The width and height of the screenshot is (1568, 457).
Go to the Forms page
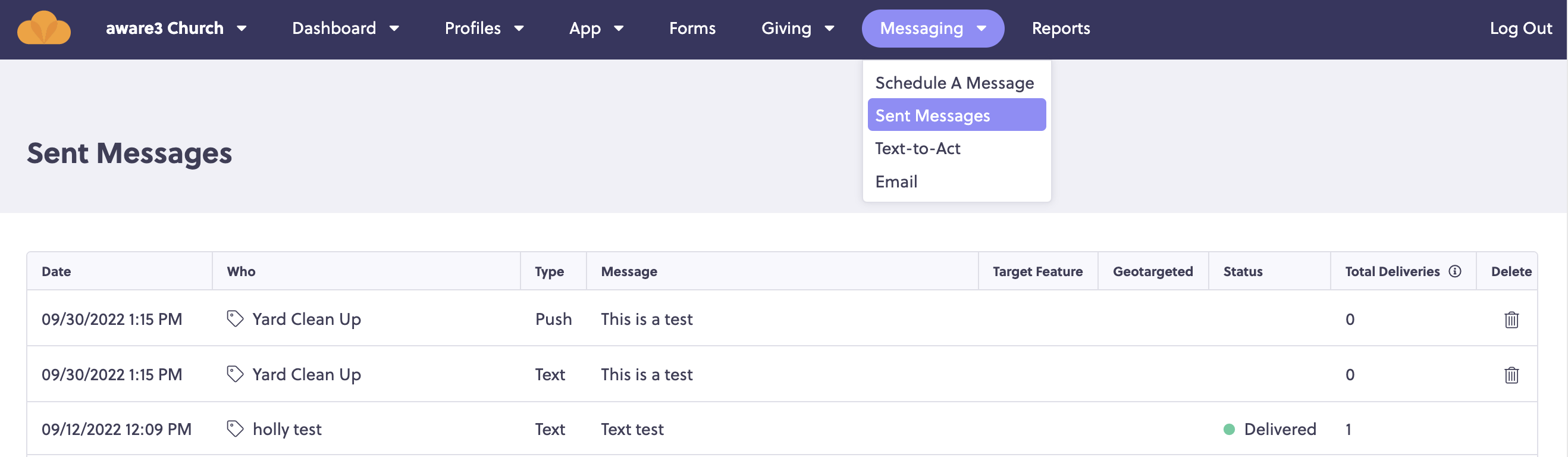pyautogui.click(x=692, y=28)
